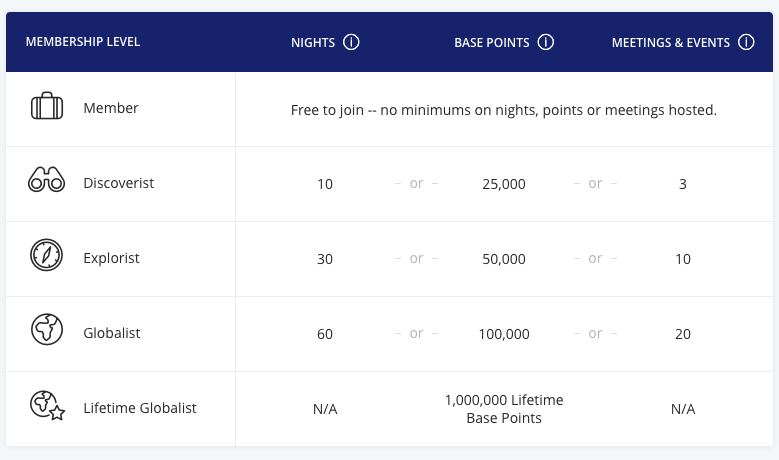779x460 pixels.
Task: Click the Member suitcase icon
Action: coord(47,106)
